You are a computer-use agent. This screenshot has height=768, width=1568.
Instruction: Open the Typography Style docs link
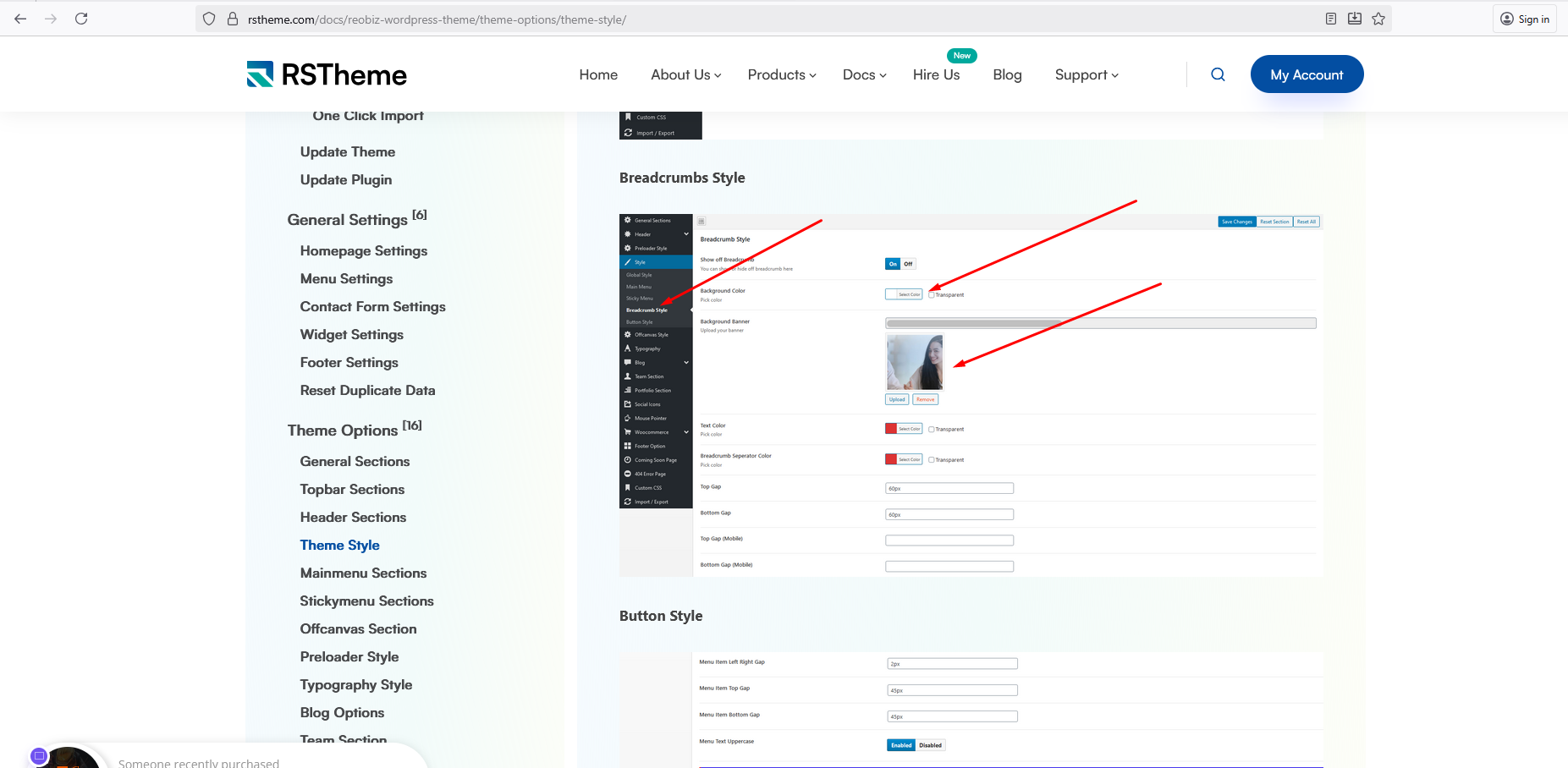(355, 684)
